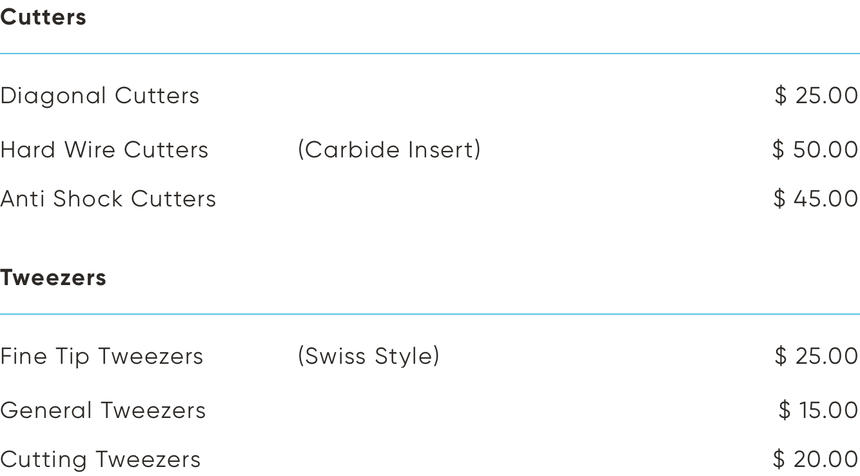
Task: Click the Tweezers section heading
Action: (x=53, y=278)
